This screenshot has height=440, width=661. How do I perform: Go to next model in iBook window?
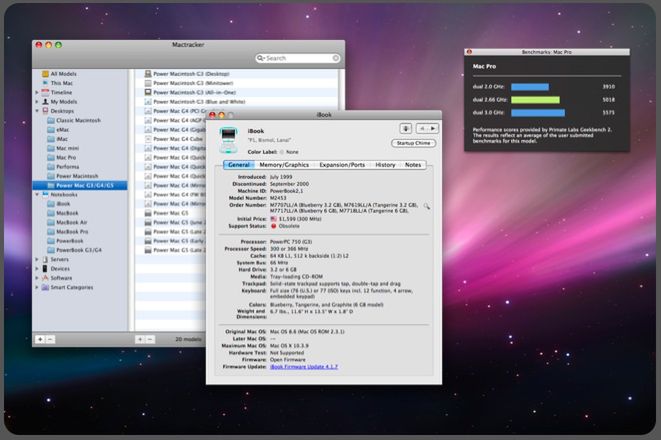pos(433,129)
